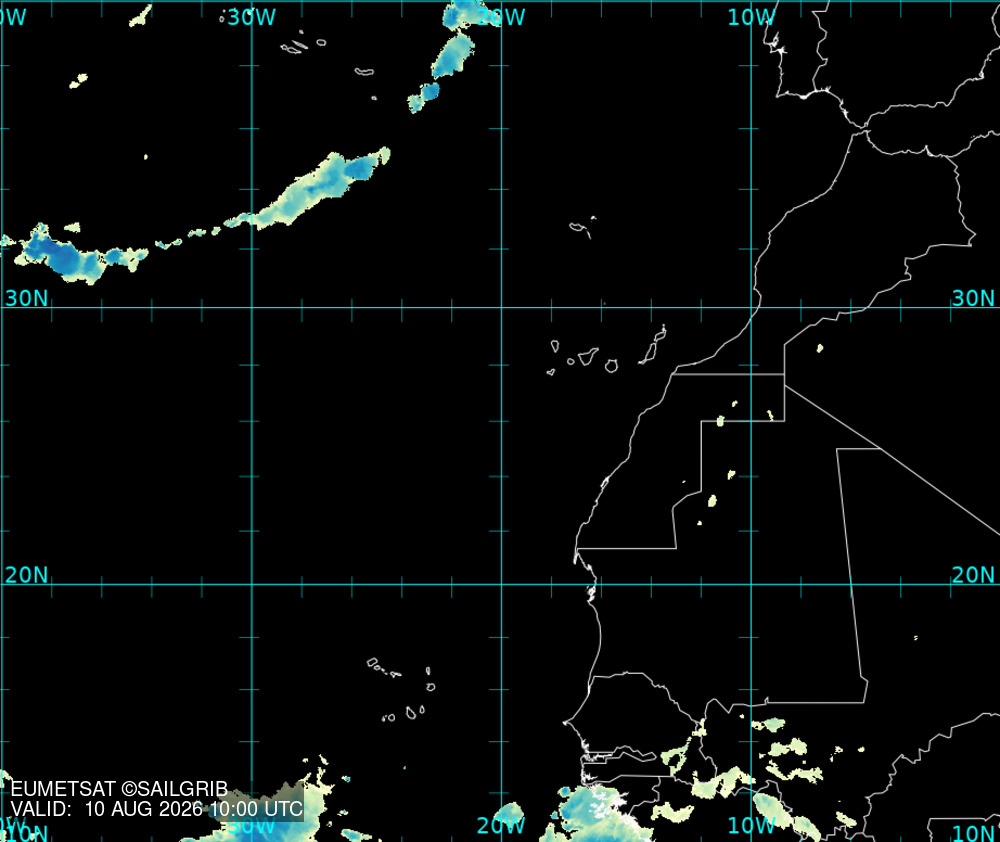Screen dimensions: 1000x842
Task: Click the 20W label at the bottom
Action: click(501, 825)
